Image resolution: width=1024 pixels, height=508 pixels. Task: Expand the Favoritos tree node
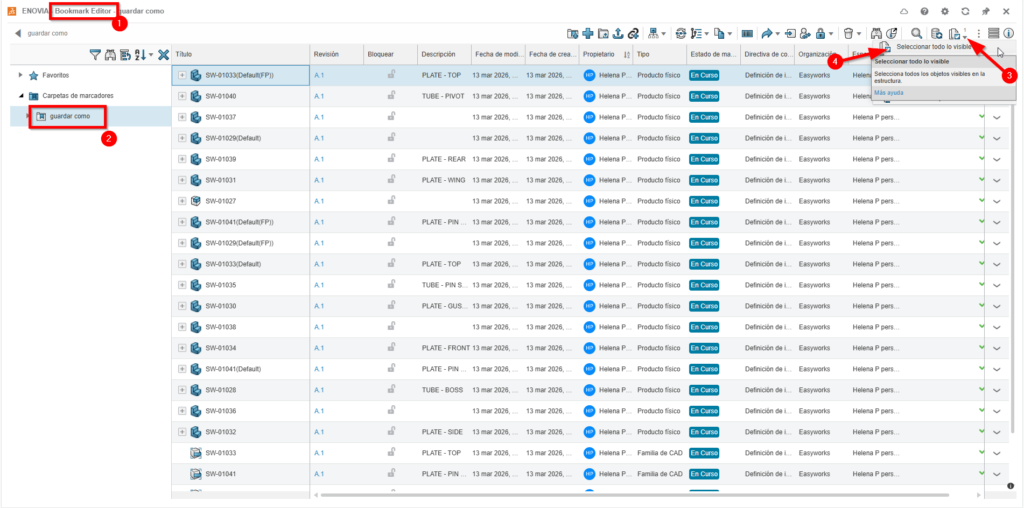tap(20, 75)
